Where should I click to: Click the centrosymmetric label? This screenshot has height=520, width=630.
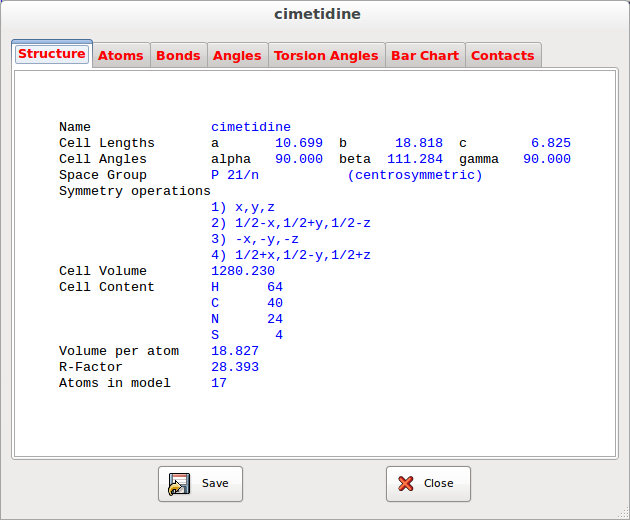coord(415,175)
